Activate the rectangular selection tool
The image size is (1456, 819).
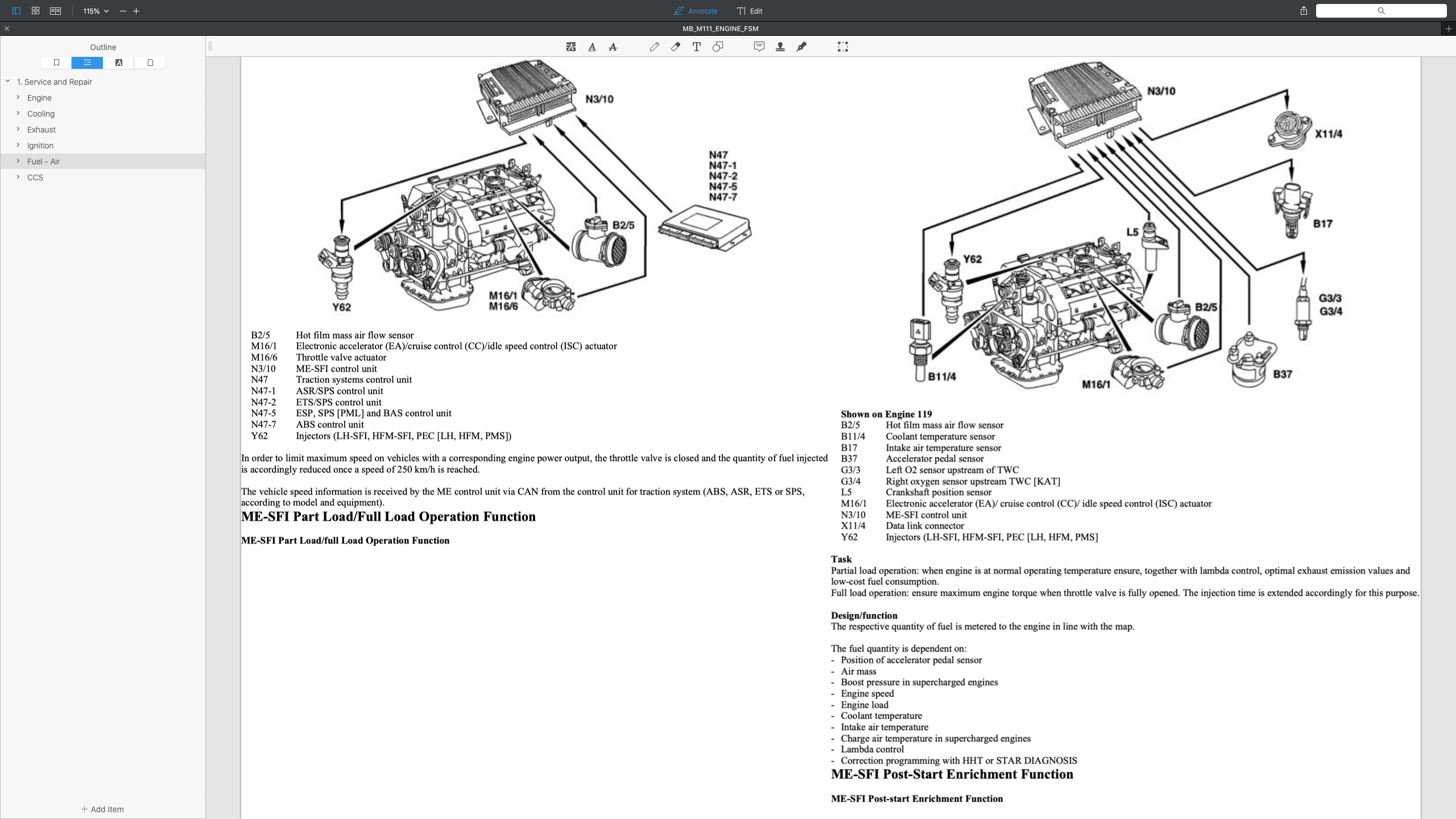click(843, 47)
